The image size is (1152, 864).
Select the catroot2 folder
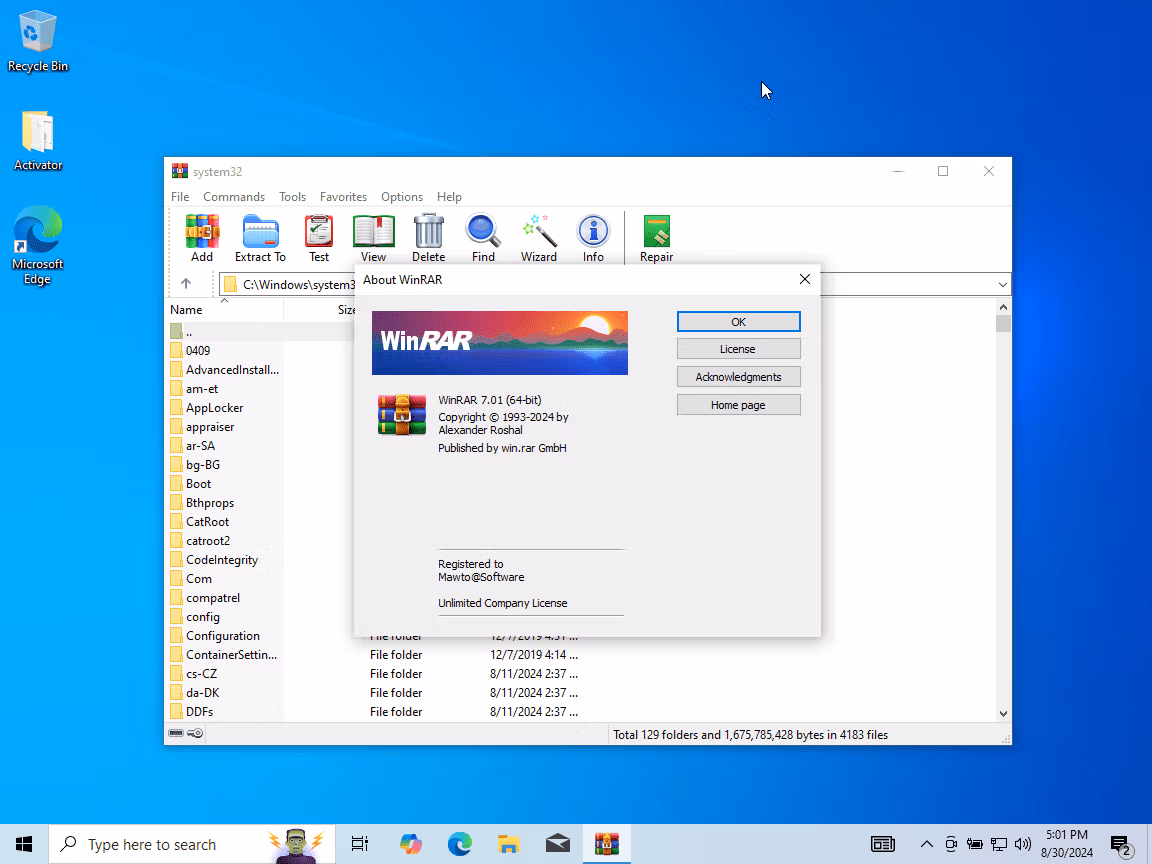pyautogui.click(x=200, y=541)
